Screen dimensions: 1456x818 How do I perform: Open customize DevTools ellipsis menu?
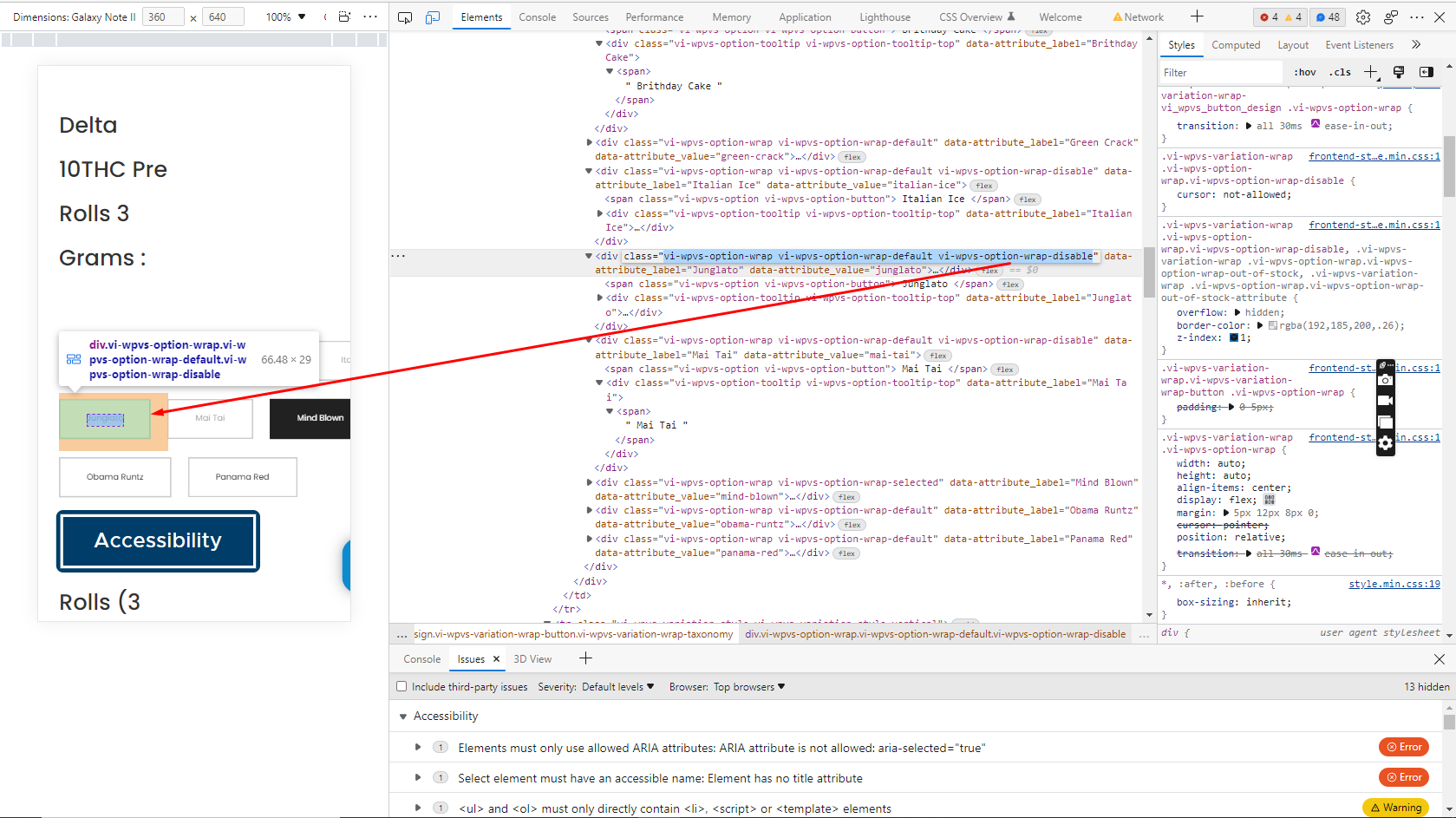pyautogui.click(x=1417, y=17)
